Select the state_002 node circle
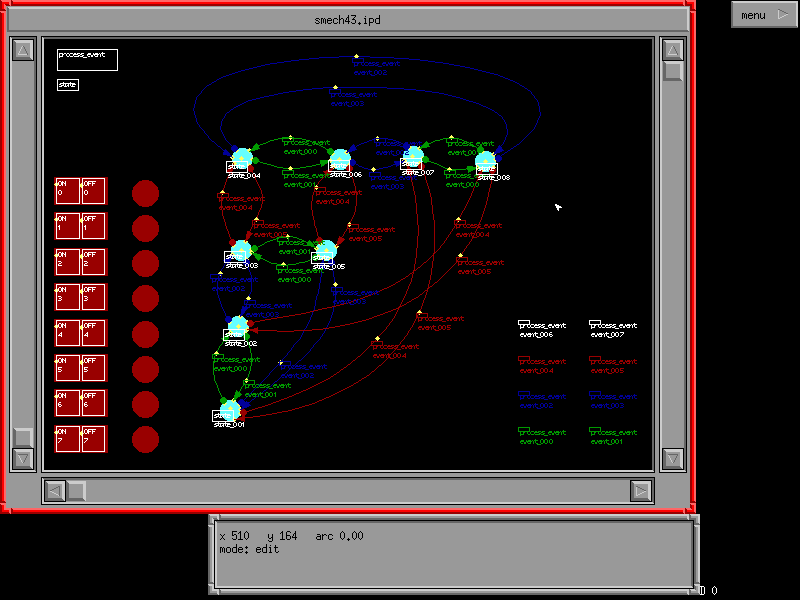The image size is (800, 600). coord(237,327)
